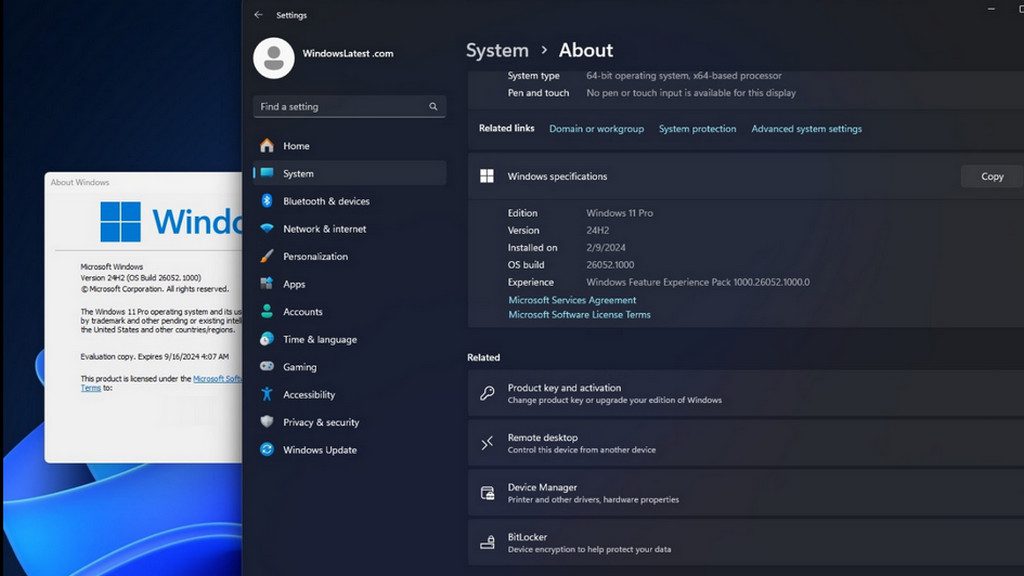Click the Privacy shield icon

tap(266, 422)
